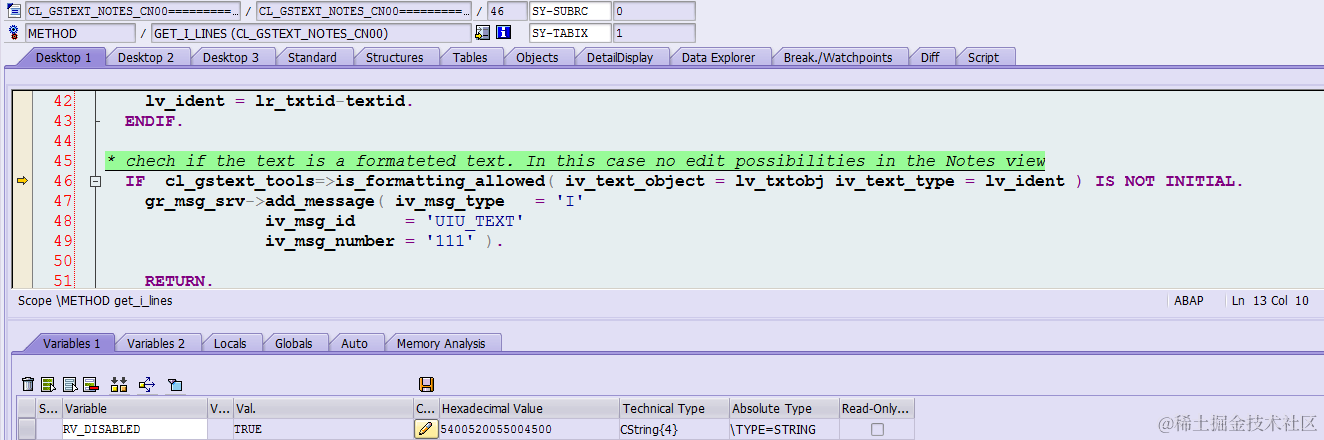Select the Desktop 1 tab

point(64,57)
